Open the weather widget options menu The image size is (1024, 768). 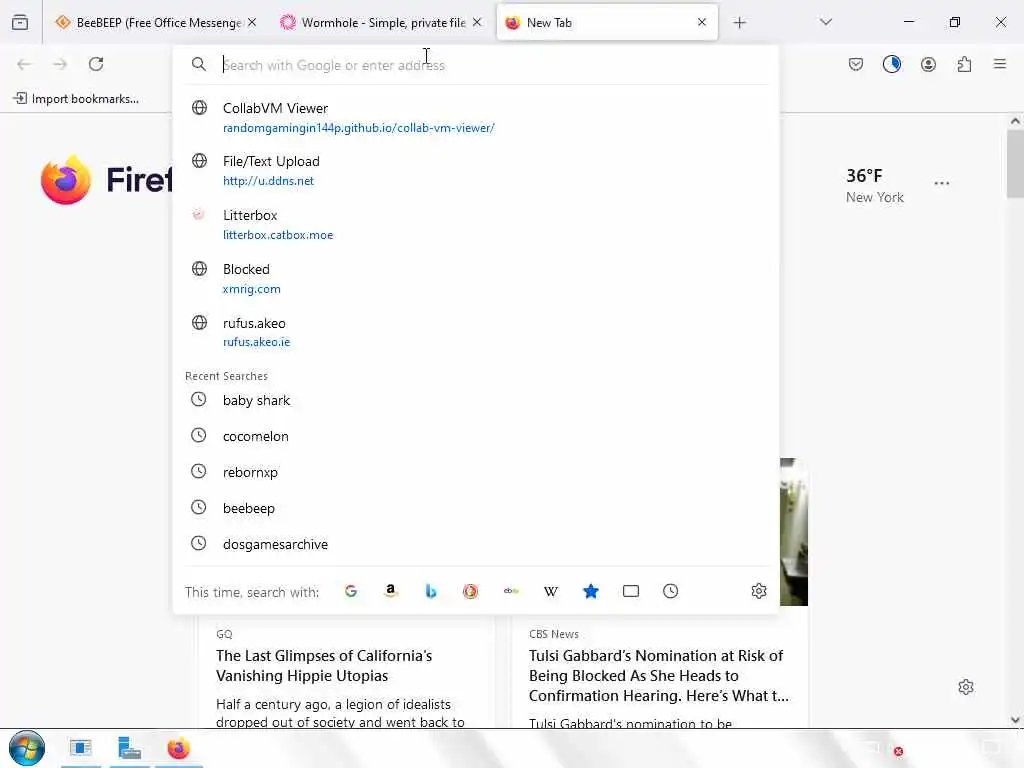942,184
